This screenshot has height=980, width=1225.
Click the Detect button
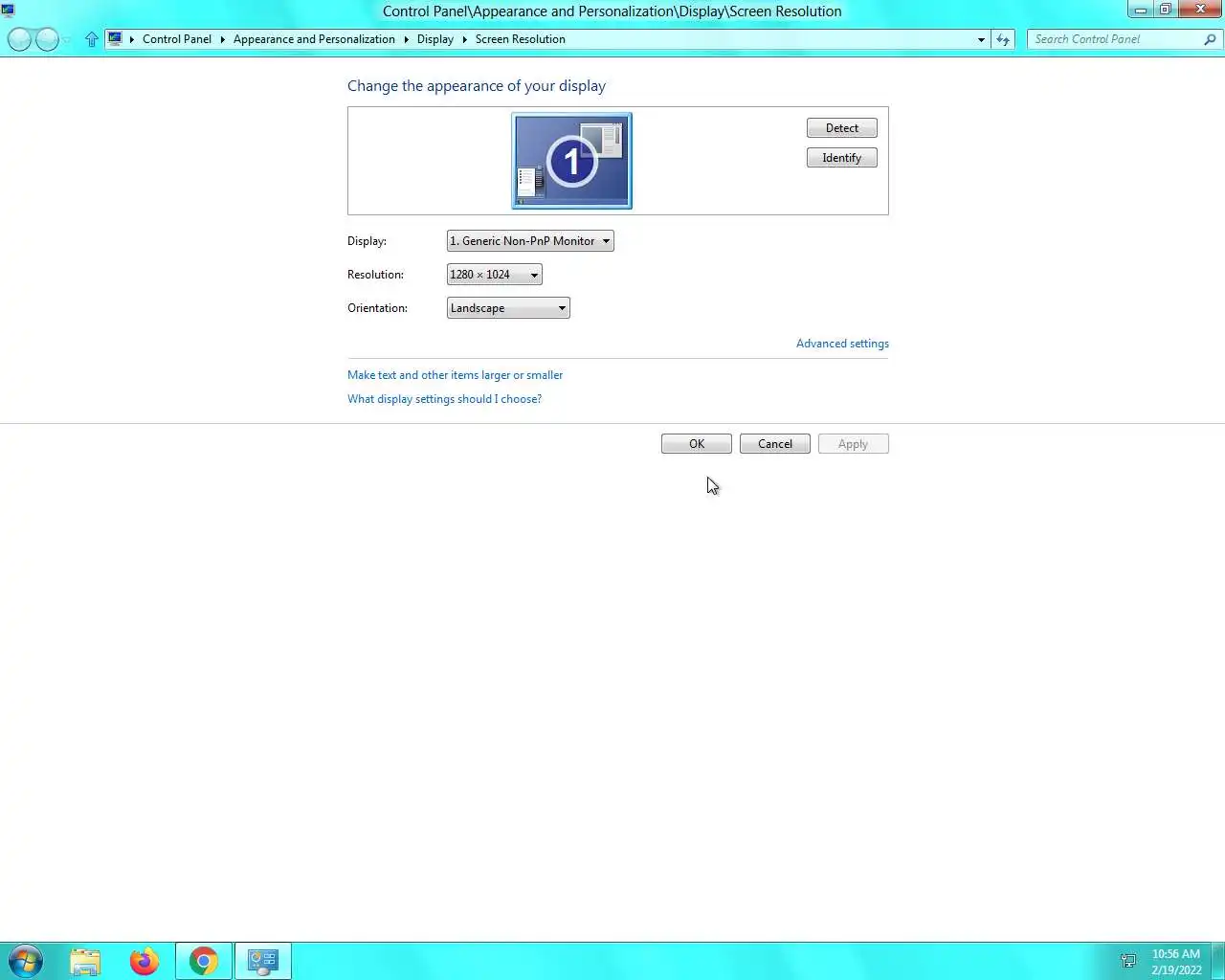click(842, 128)
